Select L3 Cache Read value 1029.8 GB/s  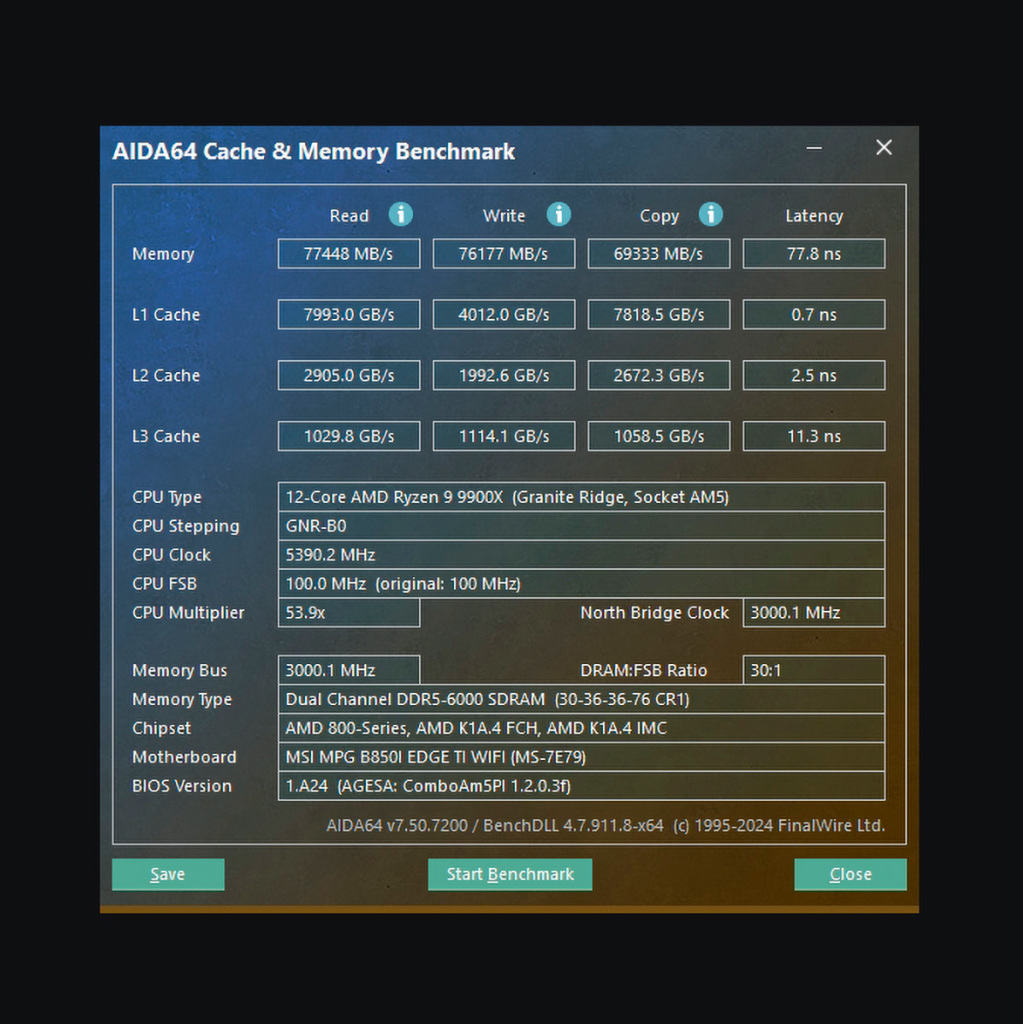349,436
